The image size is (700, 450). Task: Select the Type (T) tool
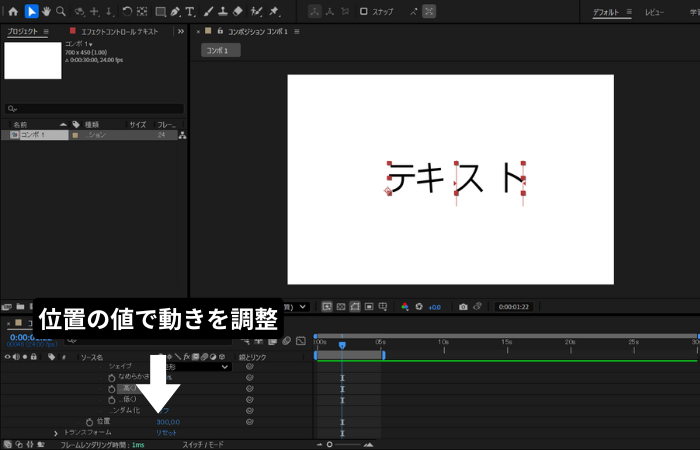click(190, 12)
